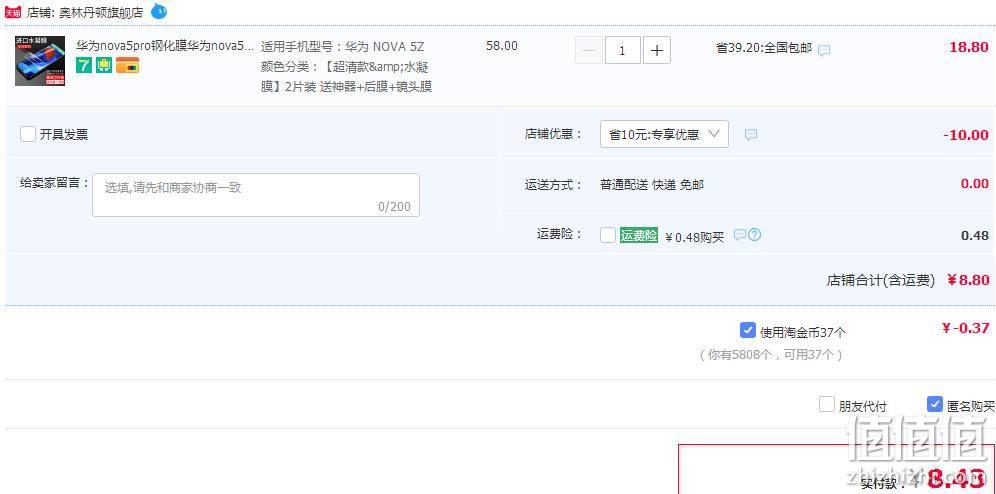Click the orange credit card badge icon
This screenshot has height=494, width=996.
pos(127,65)
